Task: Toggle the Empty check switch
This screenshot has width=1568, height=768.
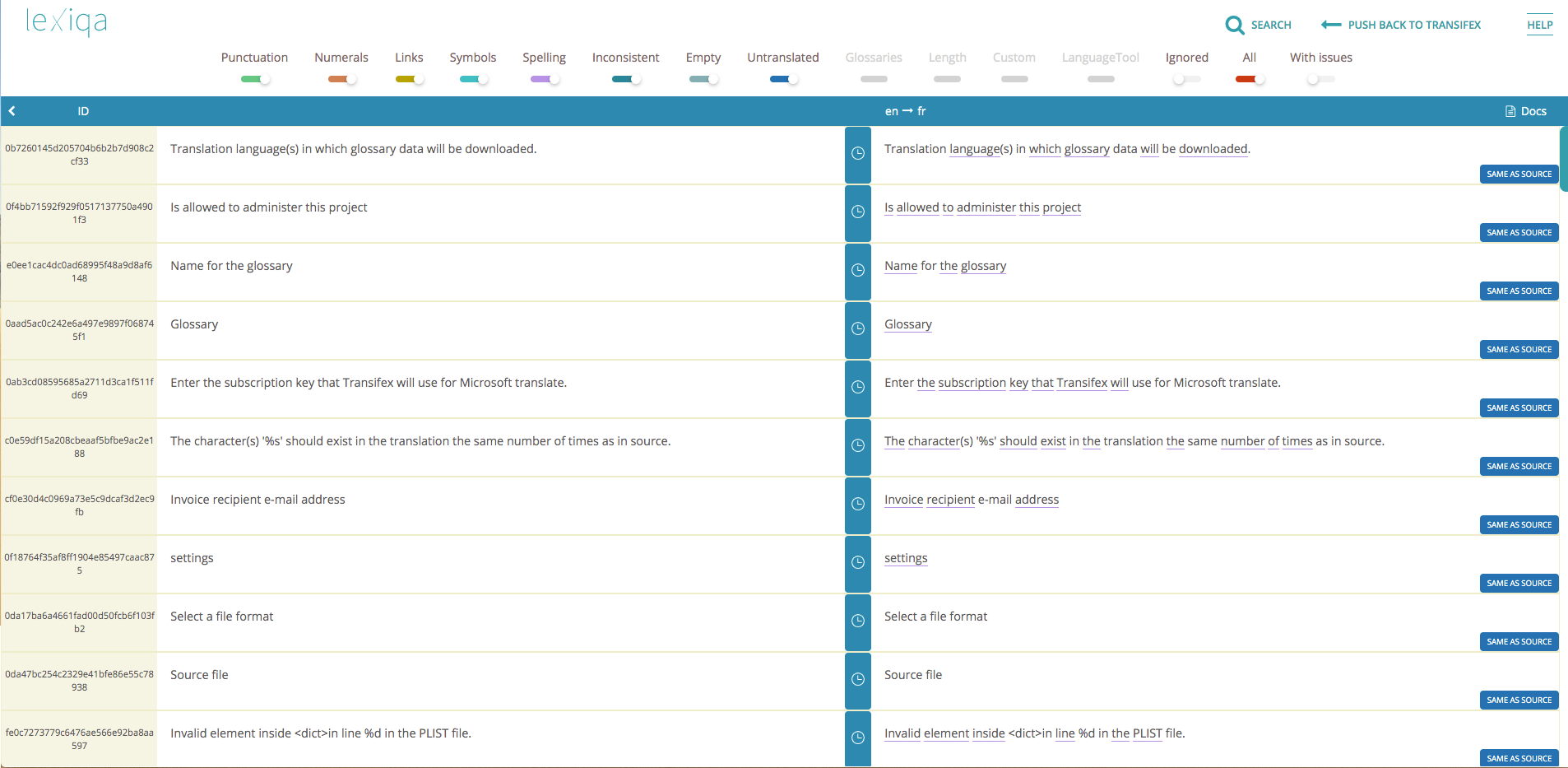Action: pos(703,79)
